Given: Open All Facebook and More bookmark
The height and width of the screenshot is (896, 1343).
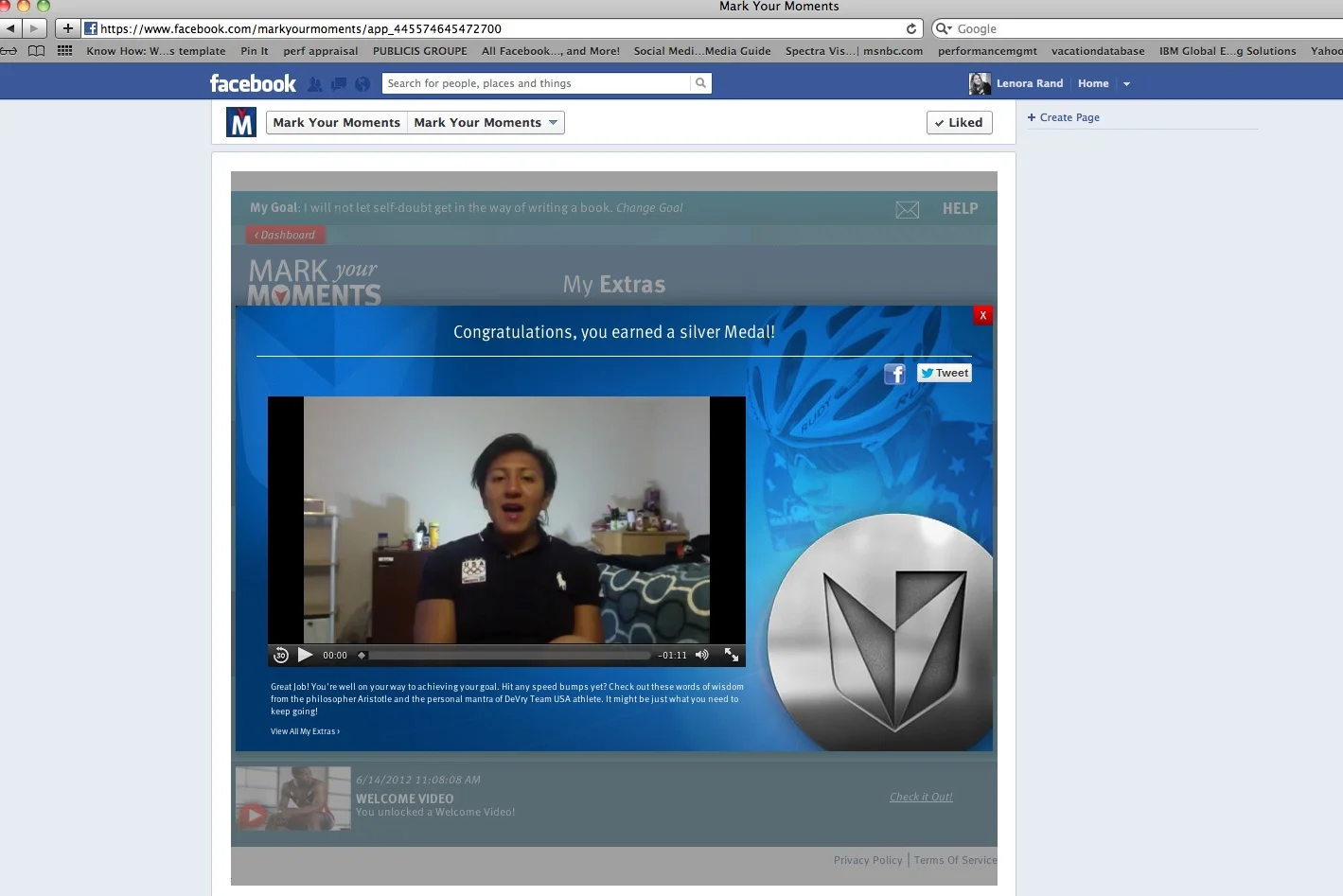Looking at the screenshot, I should [x=551, y=51].
